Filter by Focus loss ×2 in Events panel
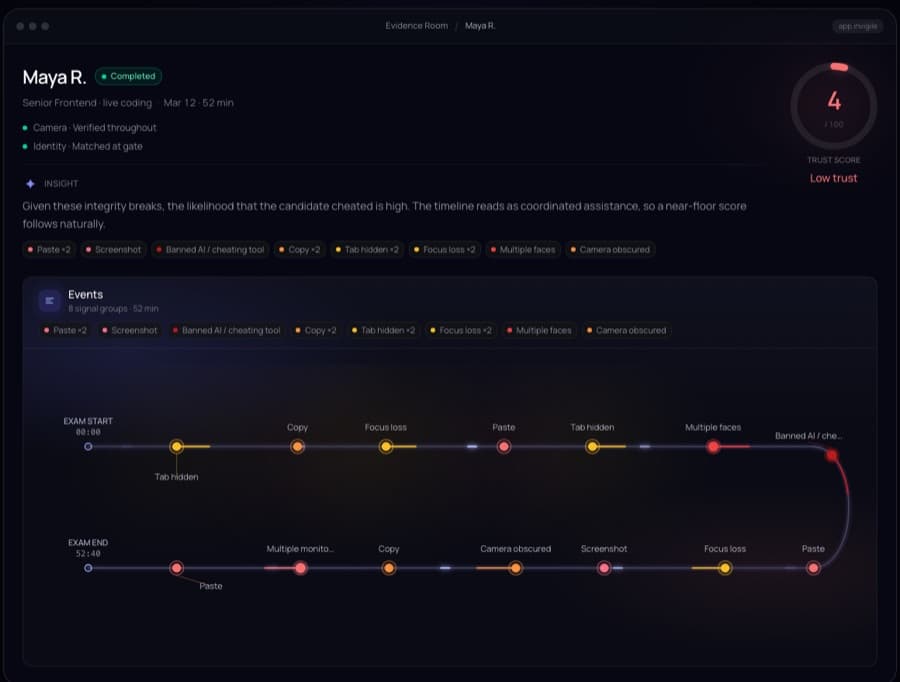900x682 pixels. click(x=461, y=331)
